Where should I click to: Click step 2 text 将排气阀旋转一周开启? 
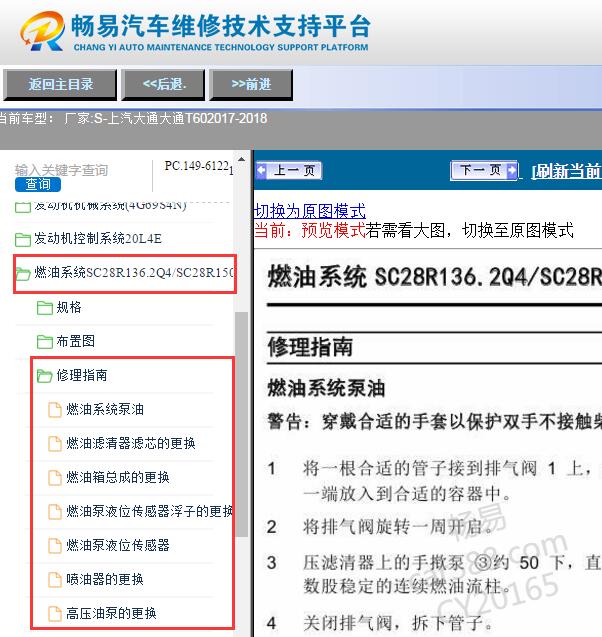(x=398, y=527)
